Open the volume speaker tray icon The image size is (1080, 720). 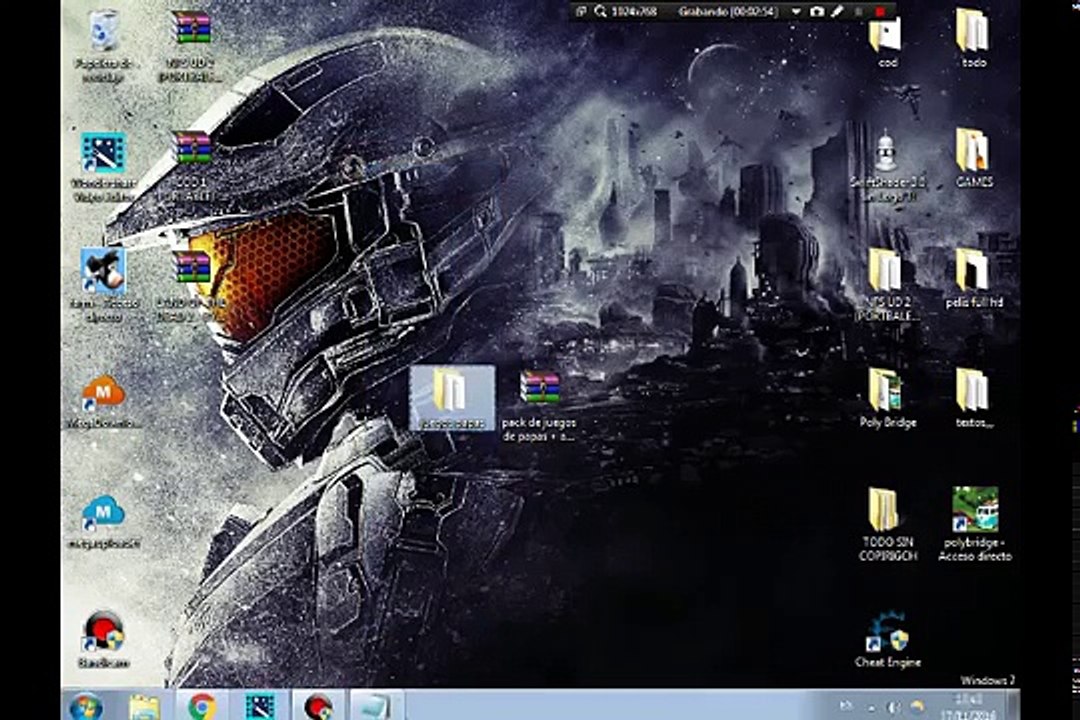[x=893, y=708]
